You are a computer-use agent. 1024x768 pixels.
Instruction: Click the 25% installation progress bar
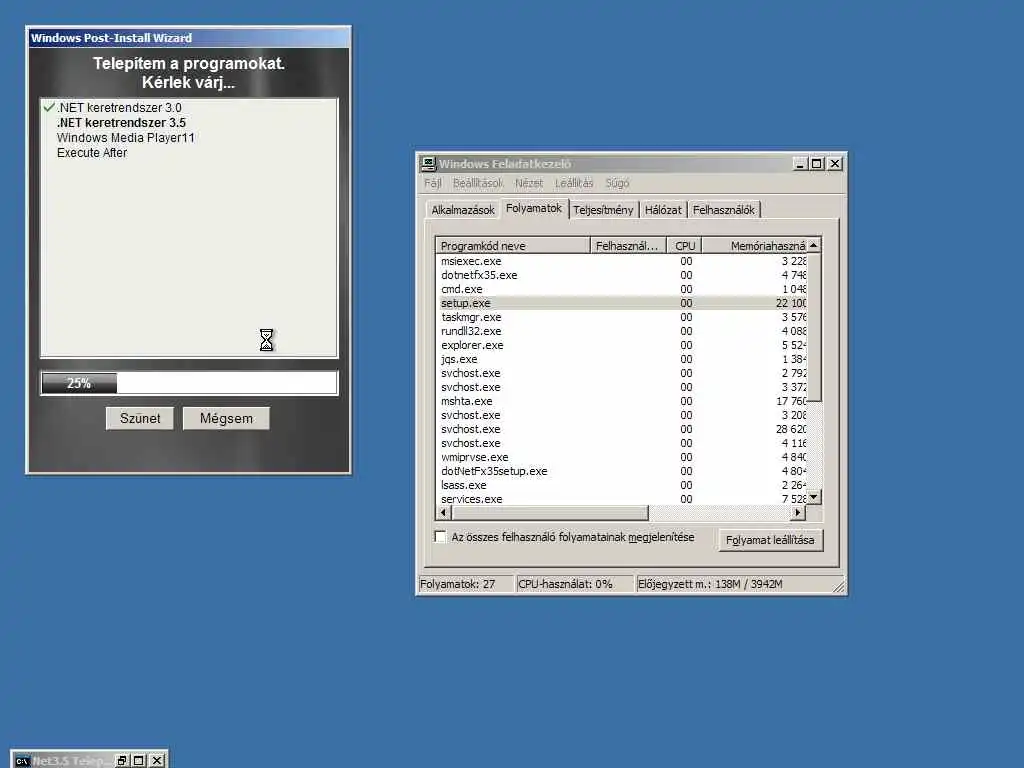click(189, 383)
